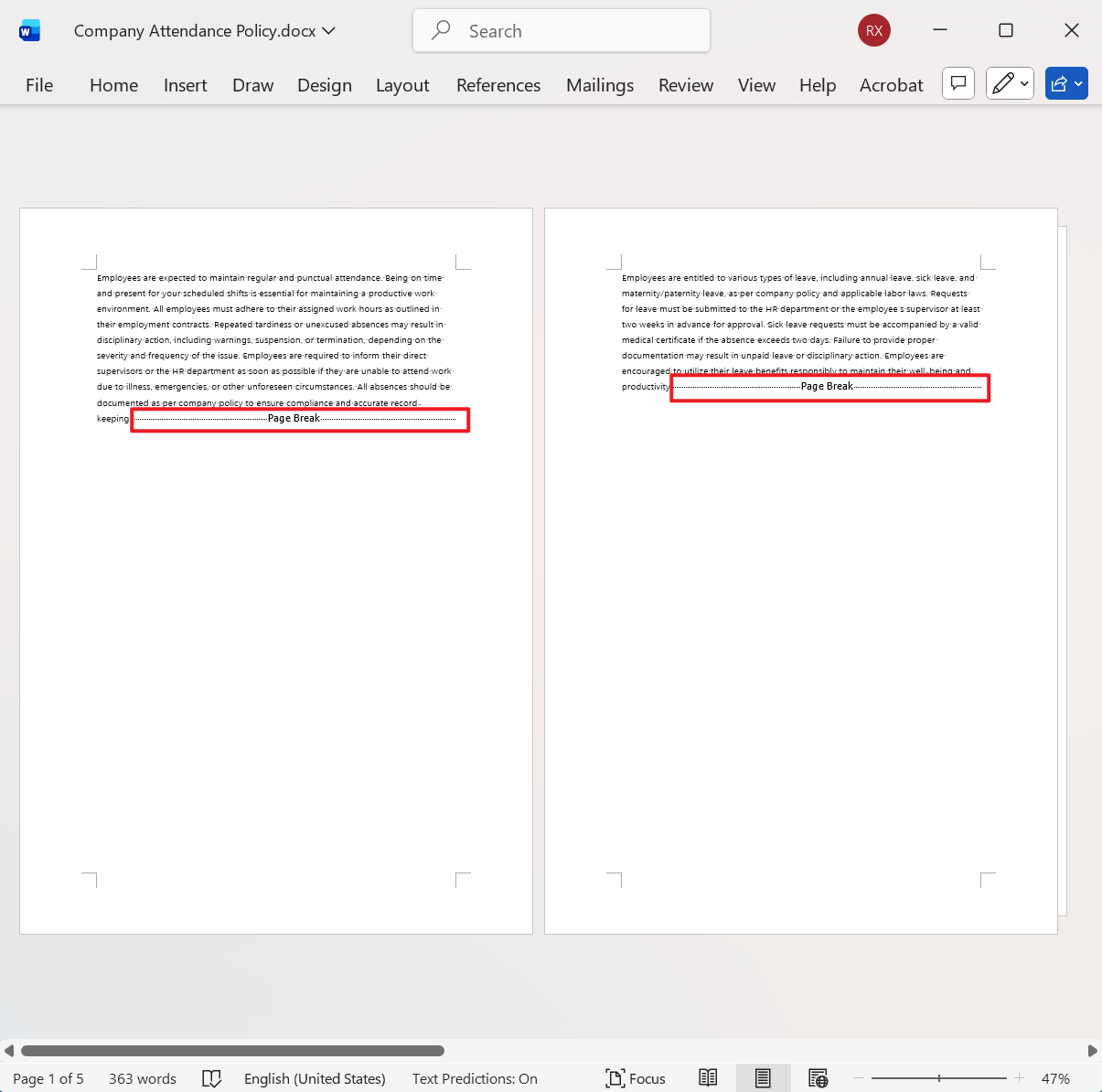Start drawing with the Editing pen
The height and width of the screenshot is (1092, 1102).
pos(1003,83)
